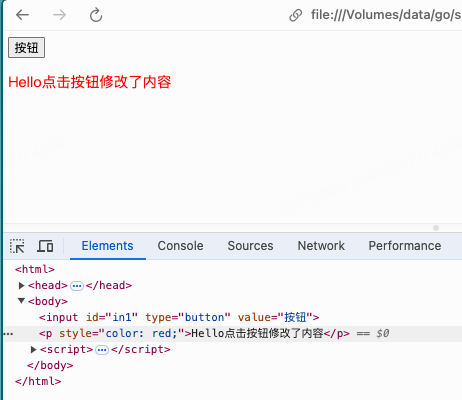
Task: Switch to the Elements tab
Action: (x=107, y=246)
